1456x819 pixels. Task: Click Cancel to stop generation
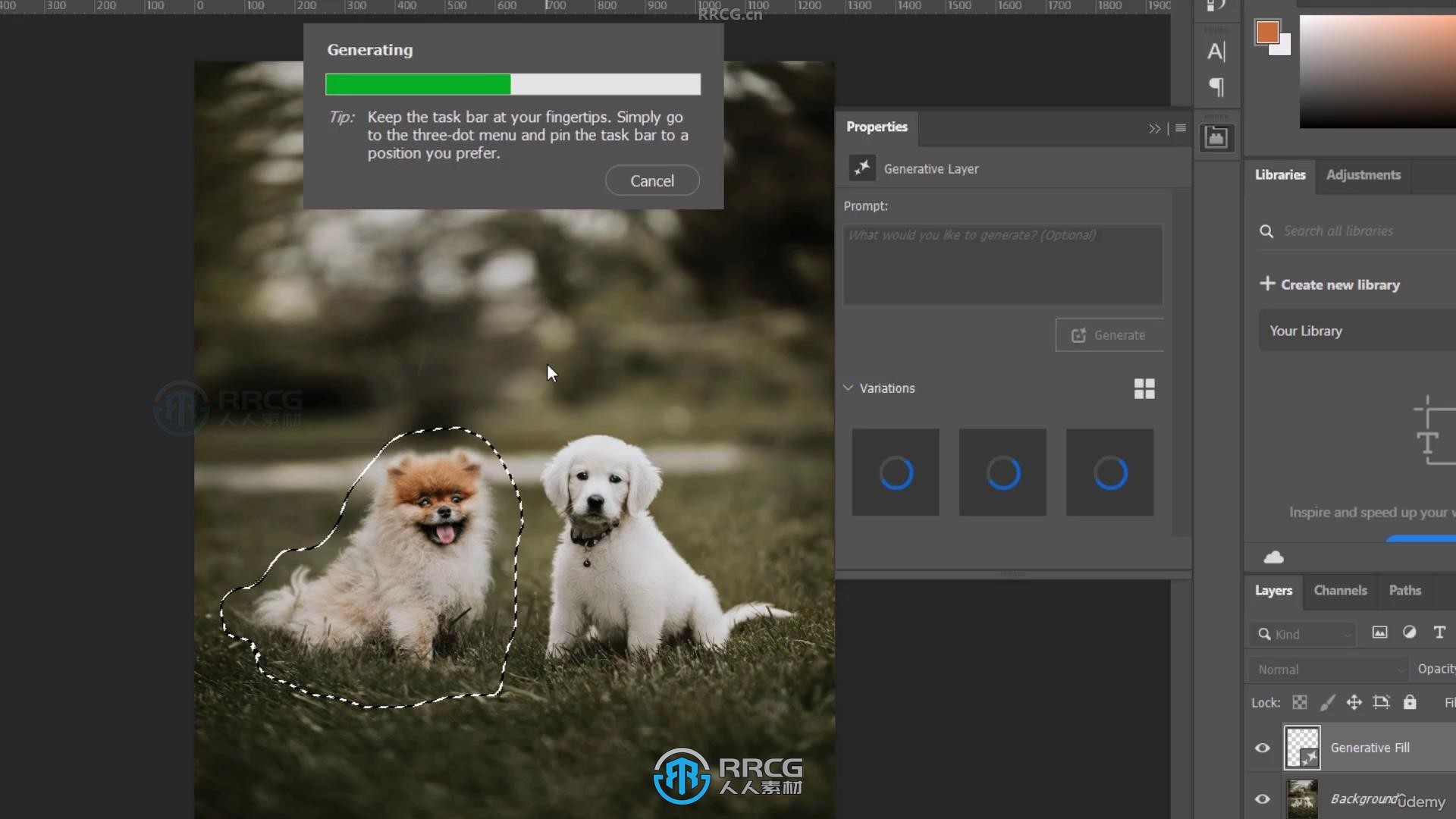651,180
